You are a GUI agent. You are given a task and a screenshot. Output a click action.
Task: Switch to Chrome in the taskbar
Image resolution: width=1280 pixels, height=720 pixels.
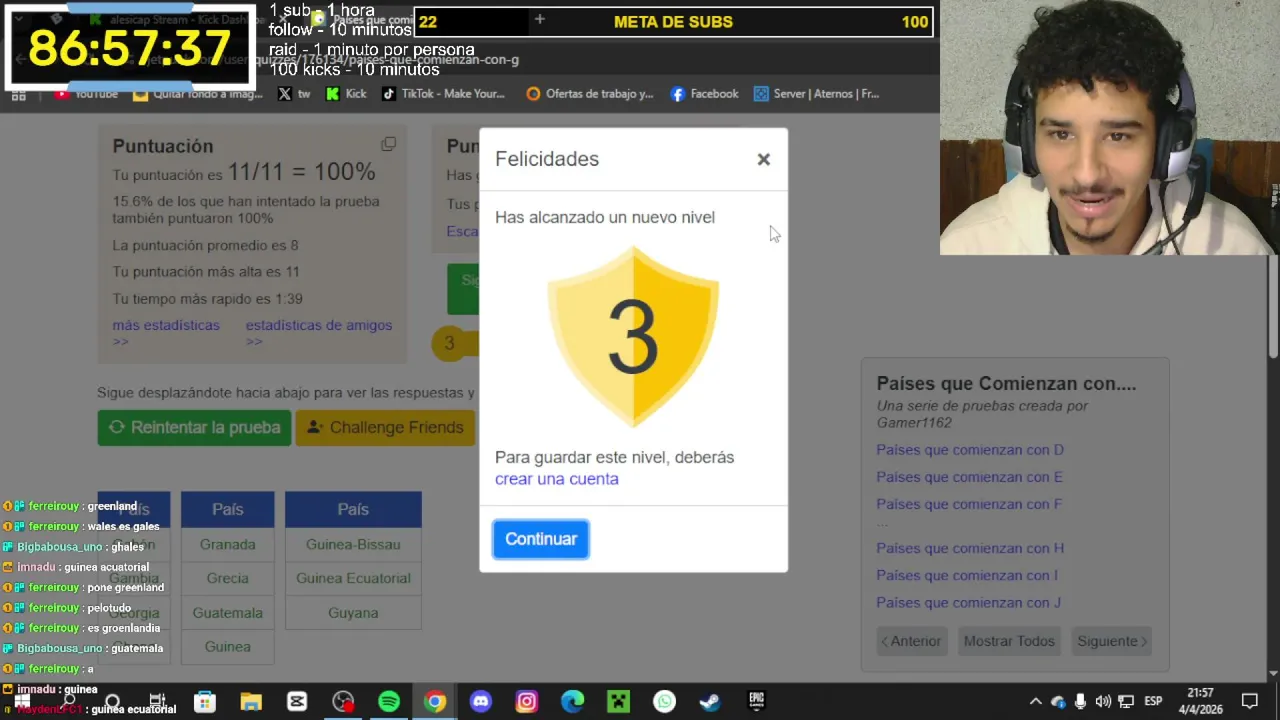click(x=435, y=702)
